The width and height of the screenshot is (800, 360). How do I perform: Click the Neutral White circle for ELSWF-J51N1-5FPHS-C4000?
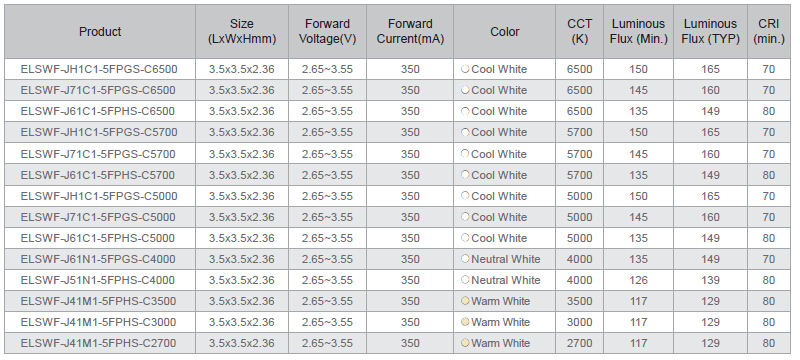point(465,279)
